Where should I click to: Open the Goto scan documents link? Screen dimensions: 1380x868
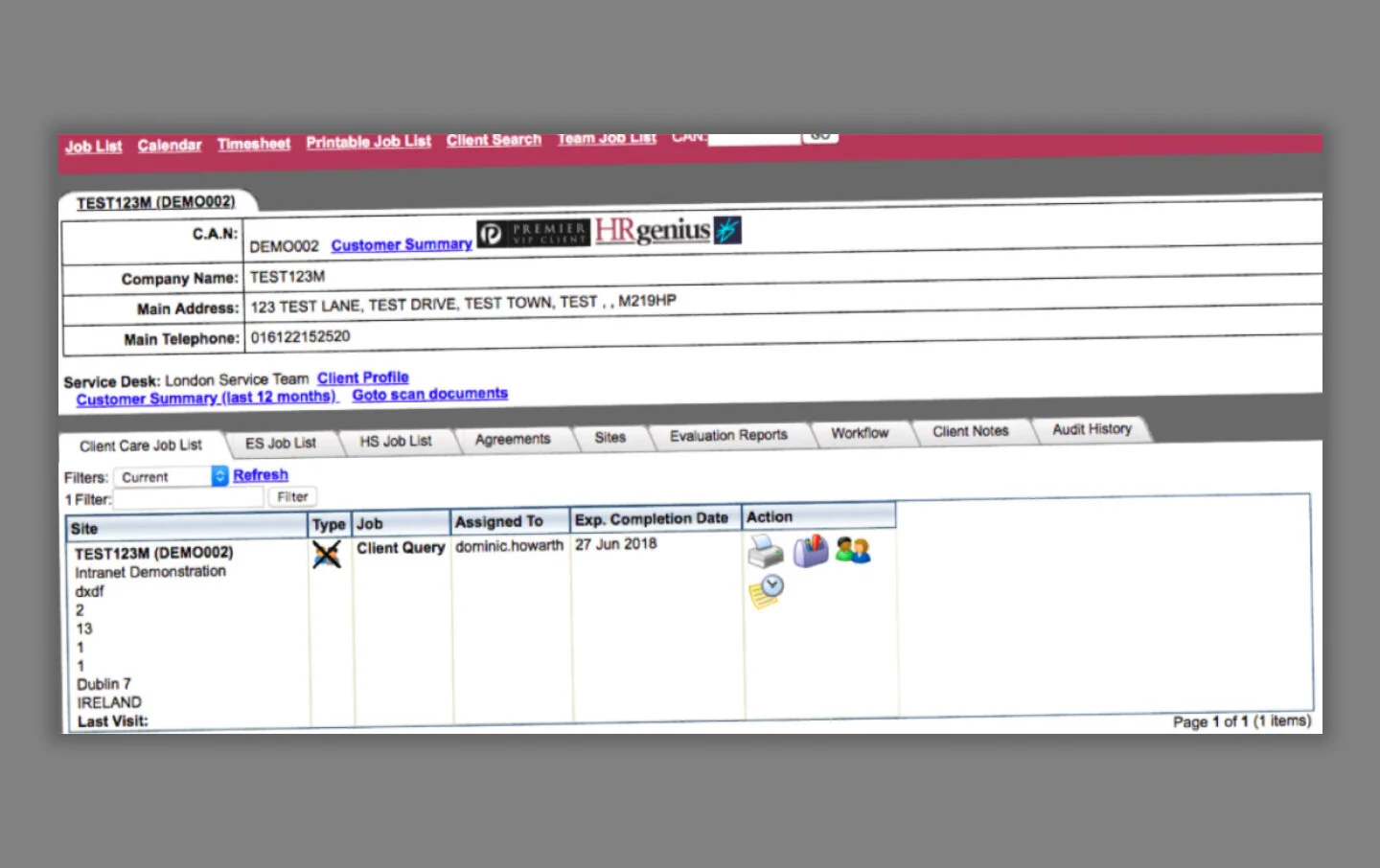pyautogui.click(x=430, y=394)
